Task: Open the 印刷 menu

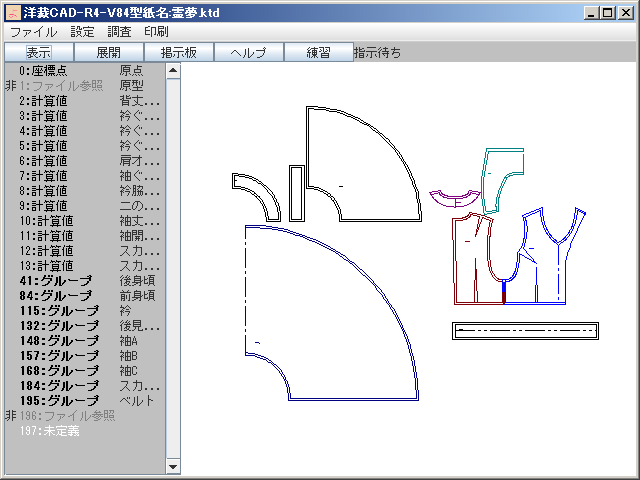Action: click(x=156, y=32)
